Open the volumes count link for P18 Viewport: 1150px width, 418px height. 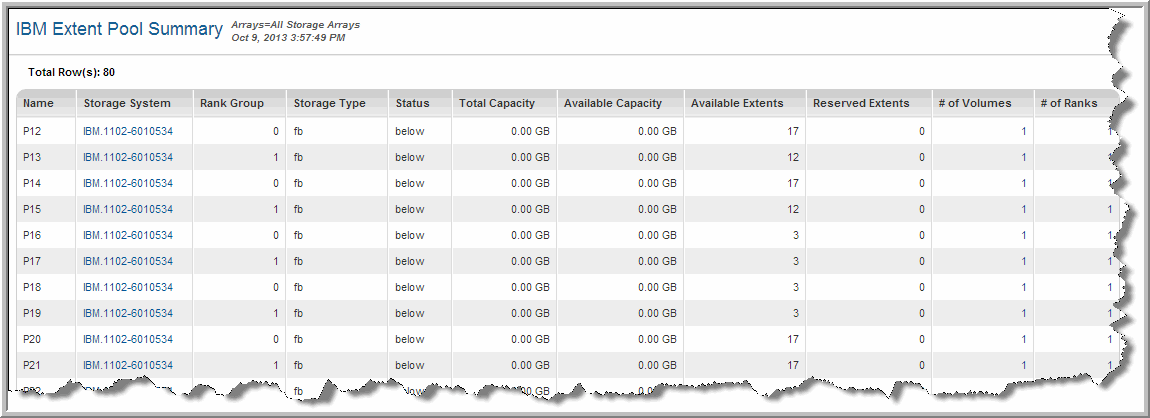1023,287
